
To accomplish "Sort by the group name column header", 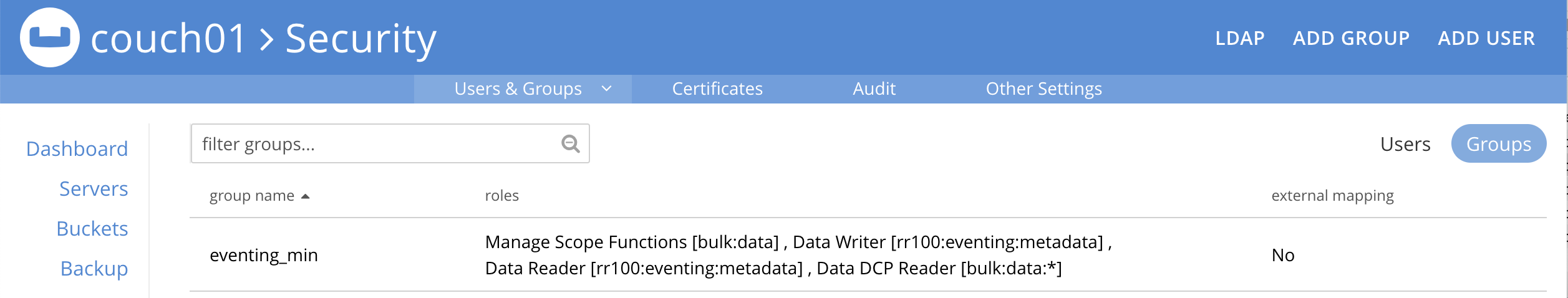I will (x=252, y=196).
